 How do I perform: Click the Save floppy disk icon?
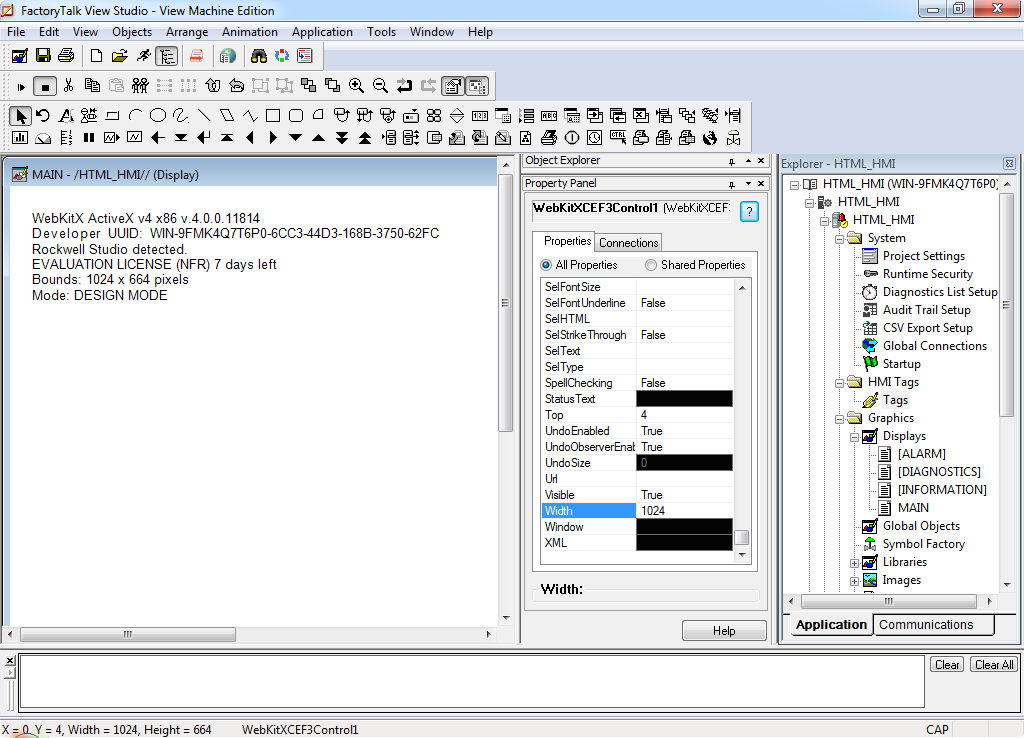[x=43, y=56]
